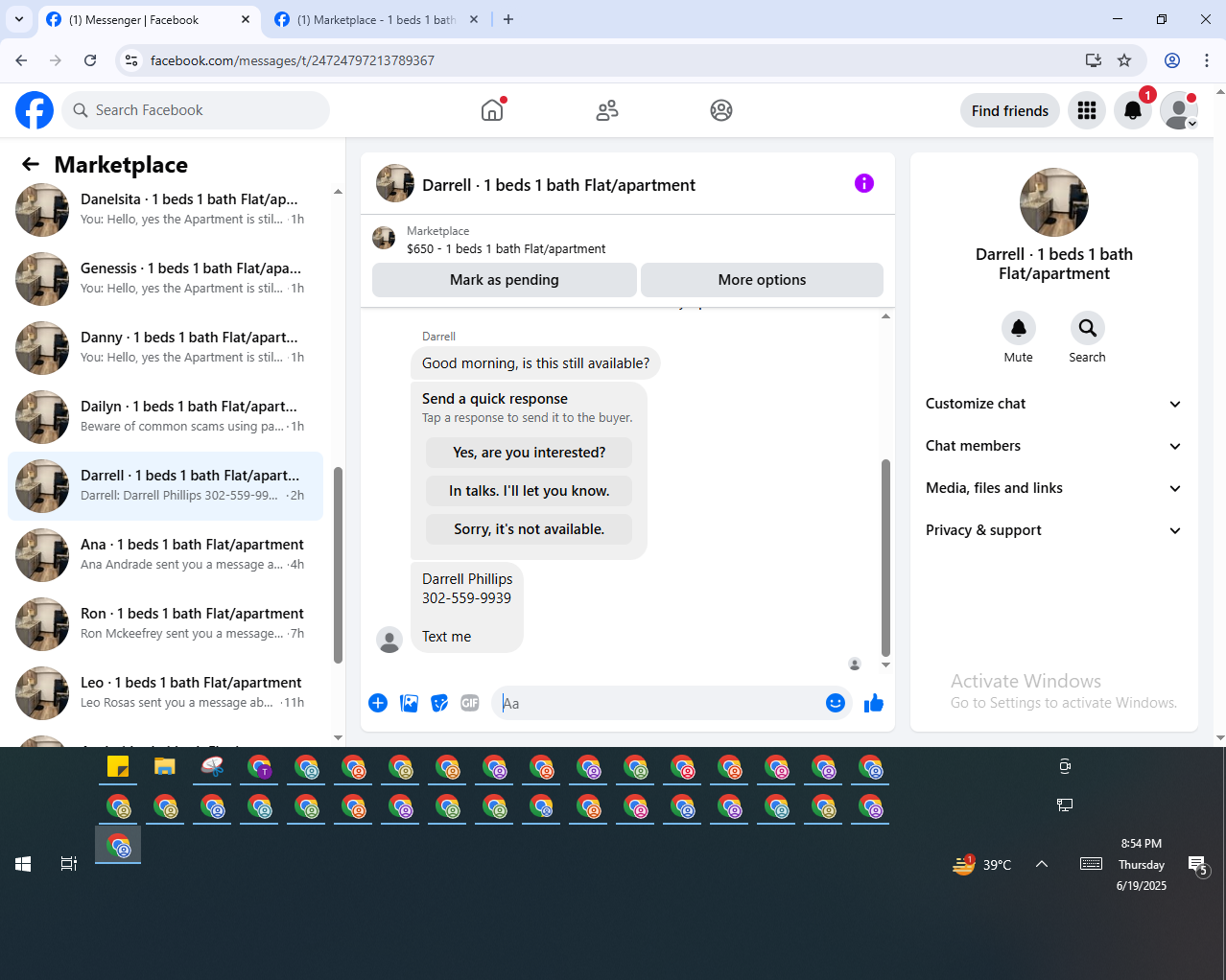Image resolution: width=1226 pixels, height=980 pixels.
Task: Open the Leo conversation
Action: [166, 693]
